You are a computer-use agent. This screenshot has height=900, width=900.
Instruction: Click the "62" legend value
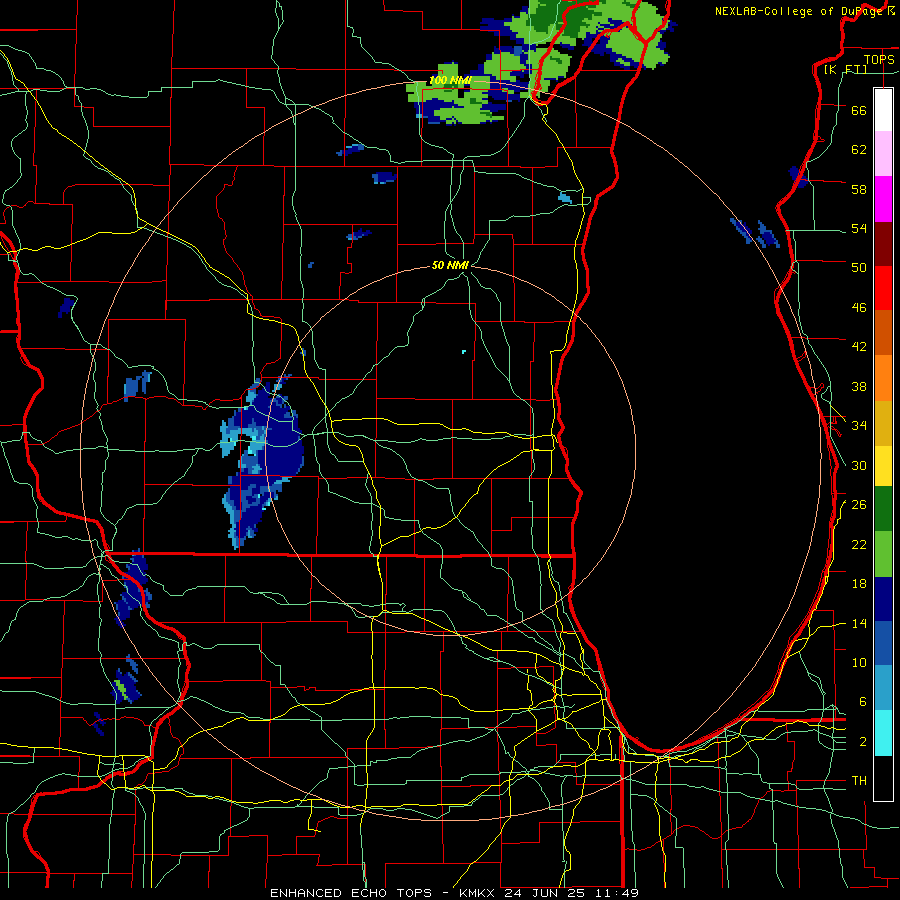pos(859,150)
